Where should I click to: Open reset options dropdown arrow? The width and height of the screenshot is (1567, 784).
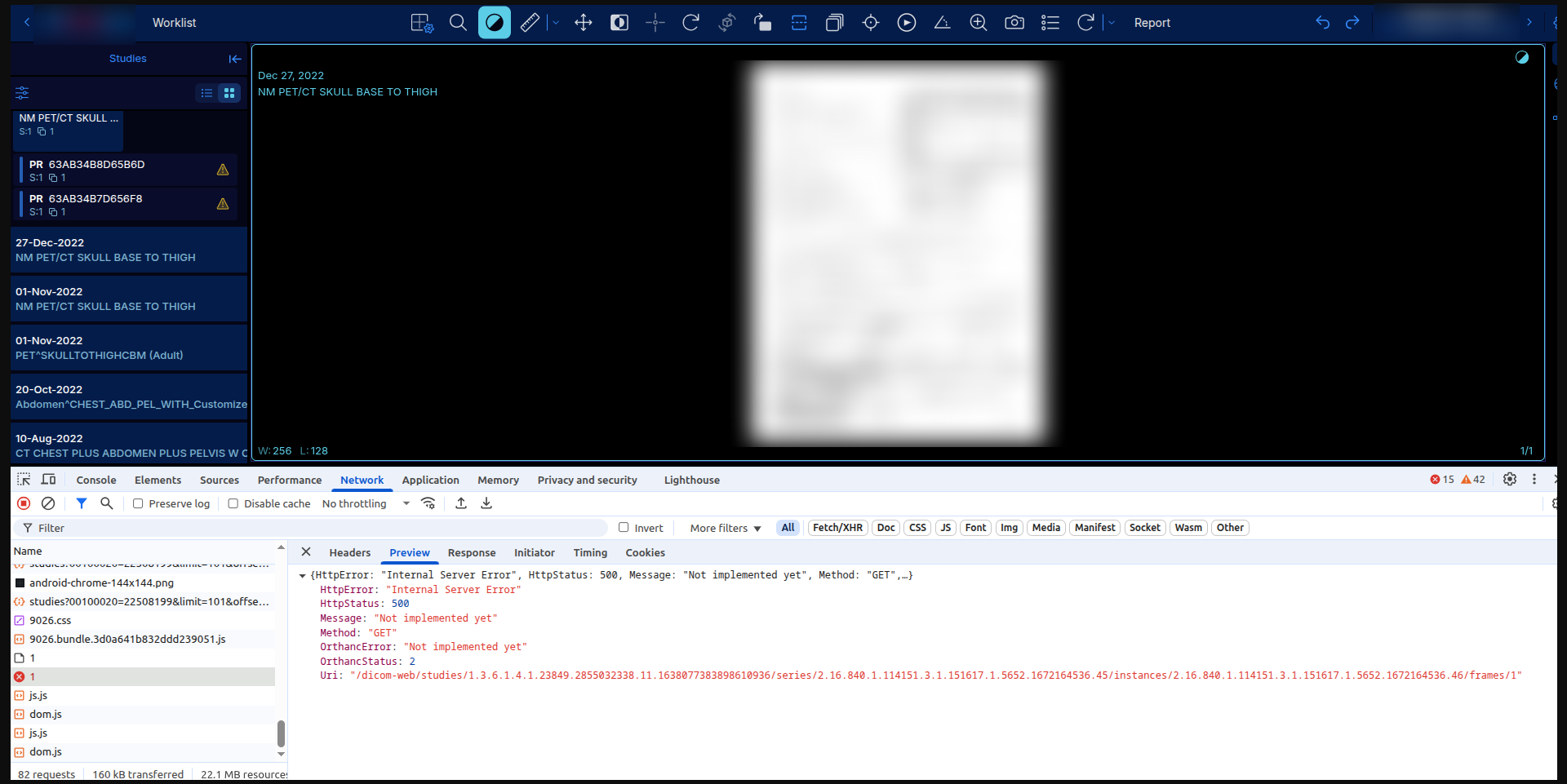click(x=1112, y=23)
